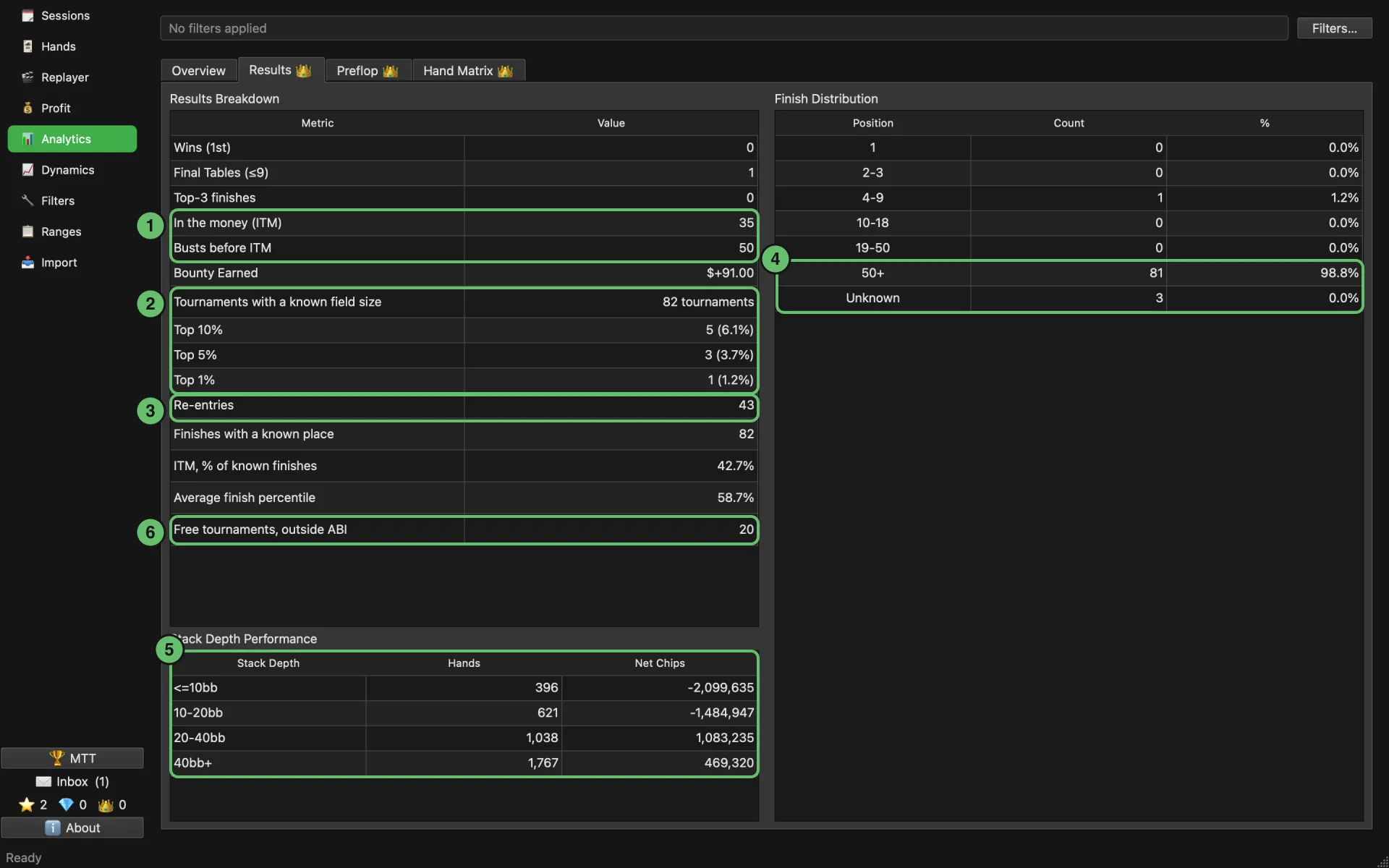Open the Ranges clipboard icon
This screenshot has width=1389, height=868.
click(27, 231)
